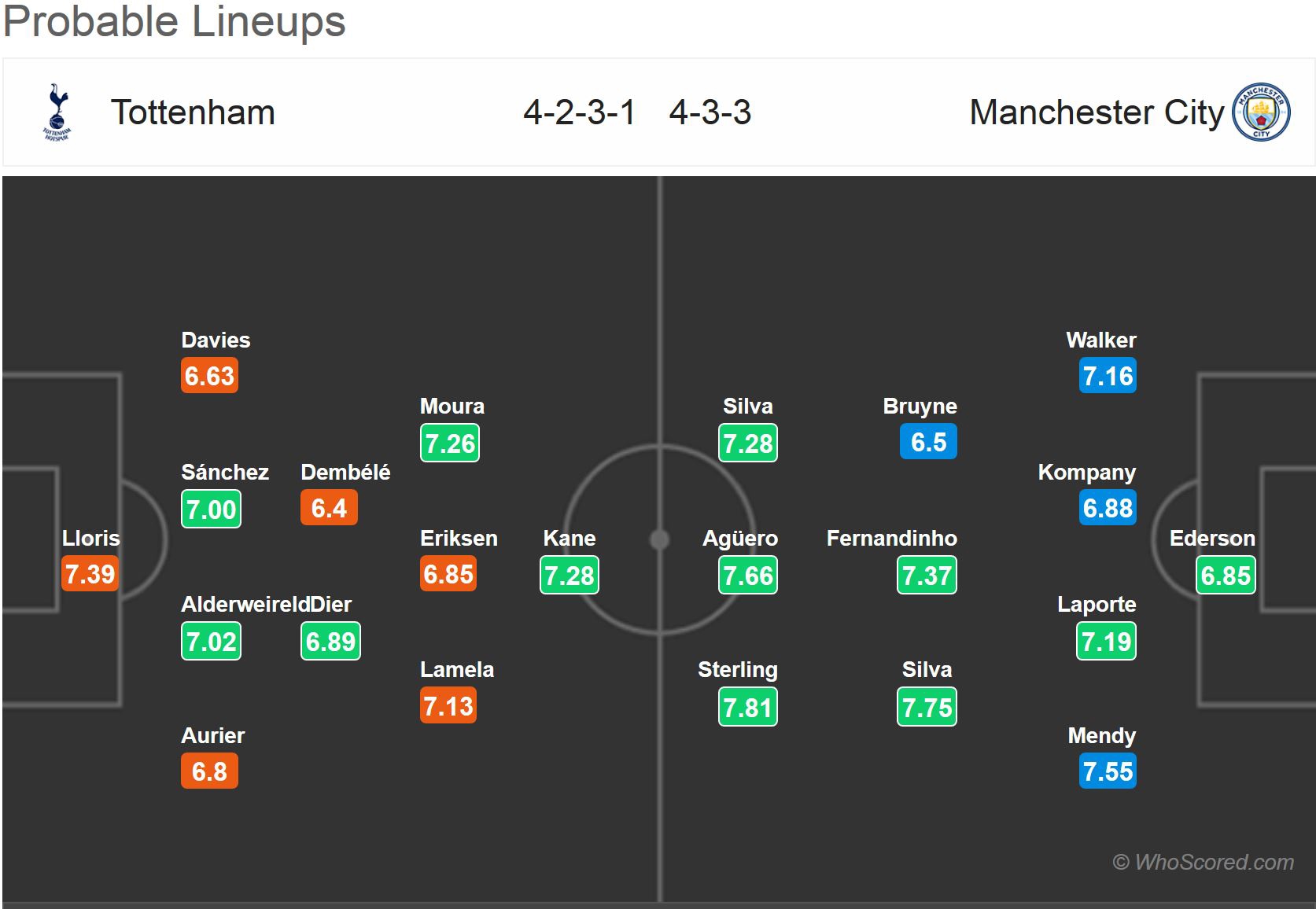1316x909 pixels.
Task: Select Lloris's 7.39 rating badge
Action: tap(90, 574)
